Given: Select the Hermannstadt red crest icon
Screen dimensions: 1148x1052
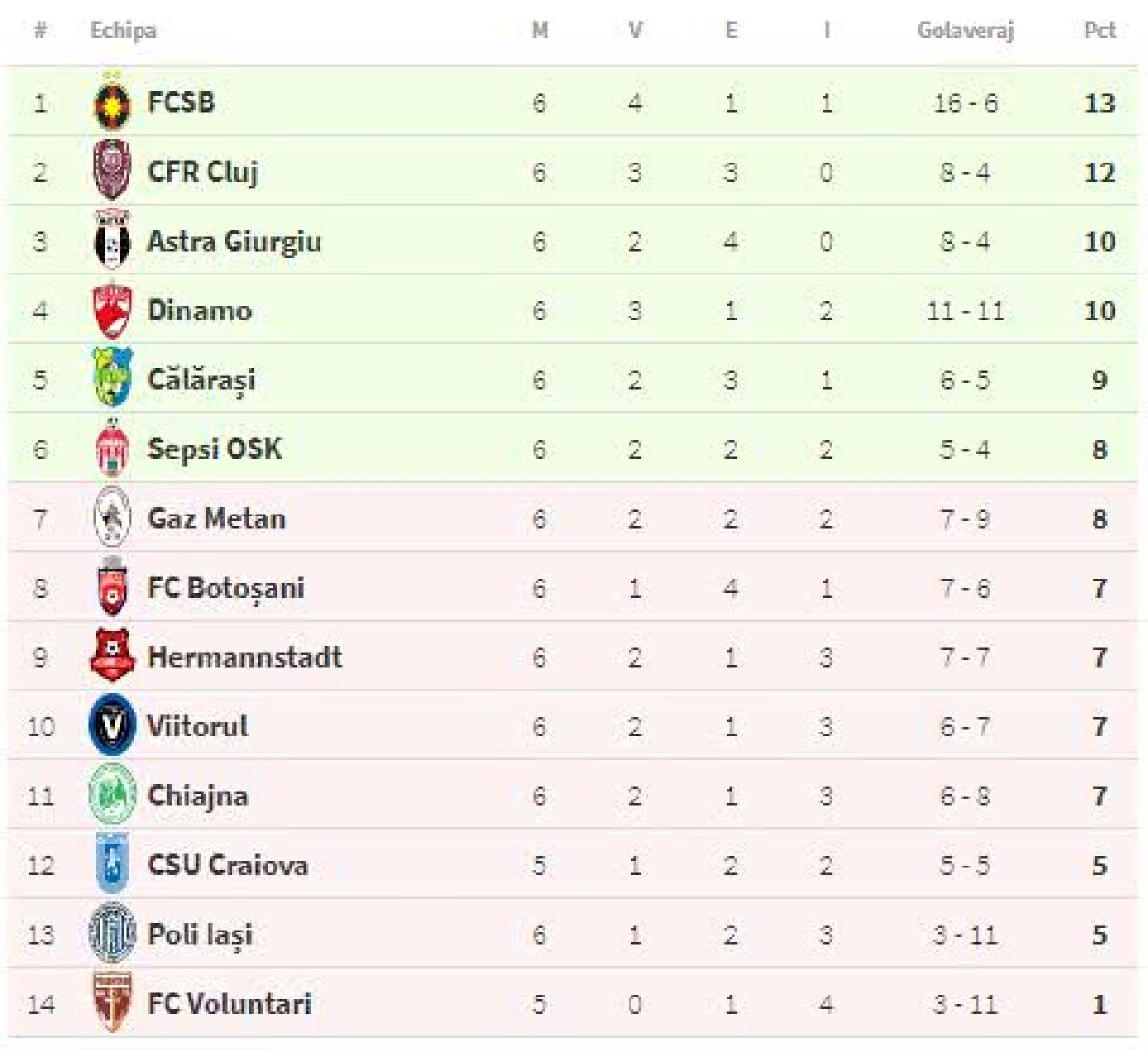Looking at the screenshot, I should [112, 656].
